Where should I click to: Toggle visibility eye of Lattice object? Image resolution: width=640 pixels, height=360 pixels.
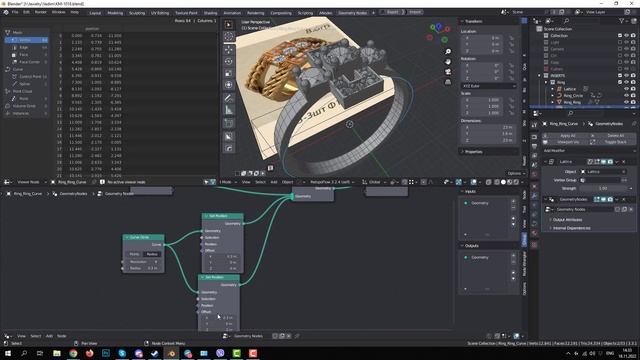(x=627, y=89)
